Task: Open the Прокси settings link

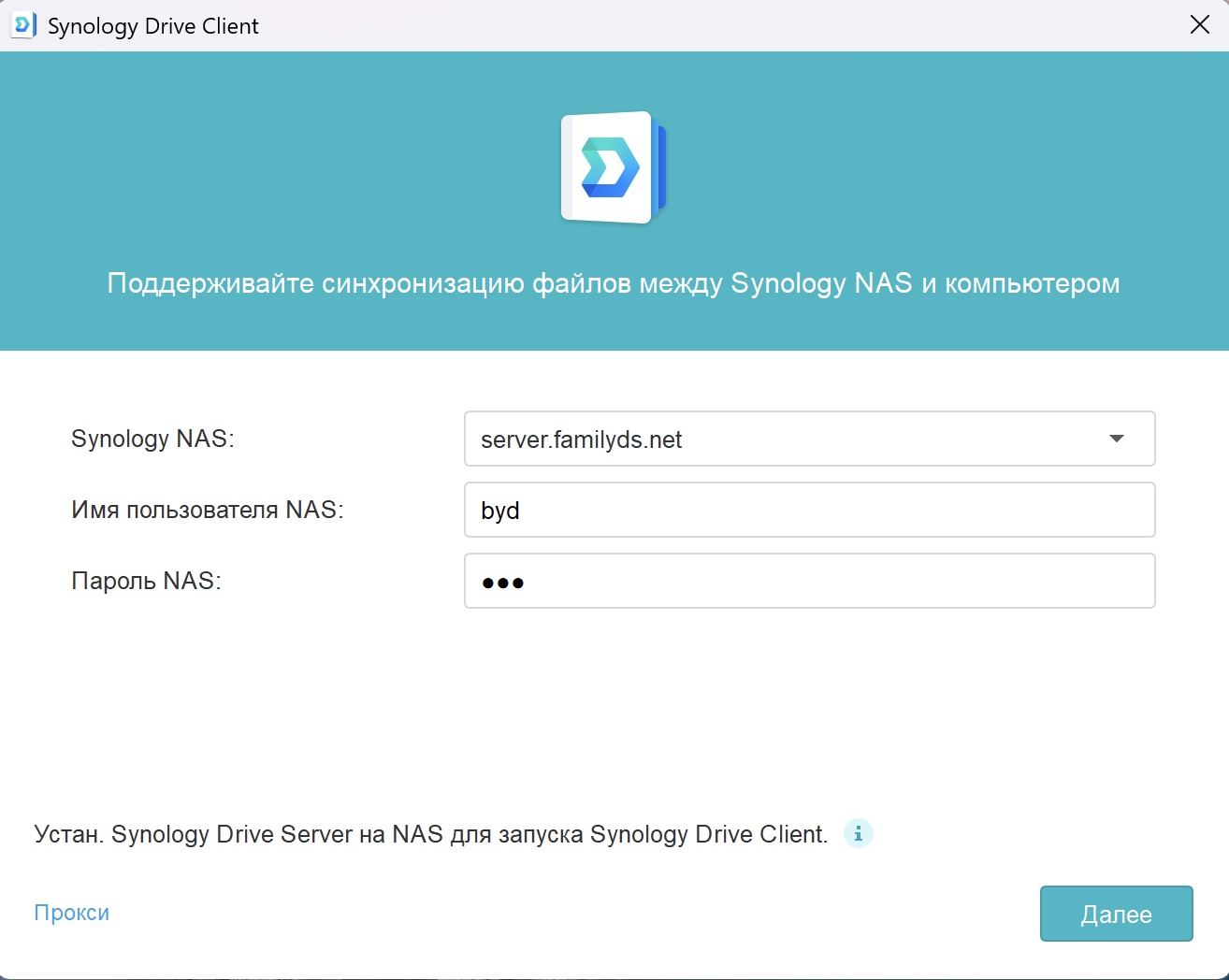Action: click(72, 913)
